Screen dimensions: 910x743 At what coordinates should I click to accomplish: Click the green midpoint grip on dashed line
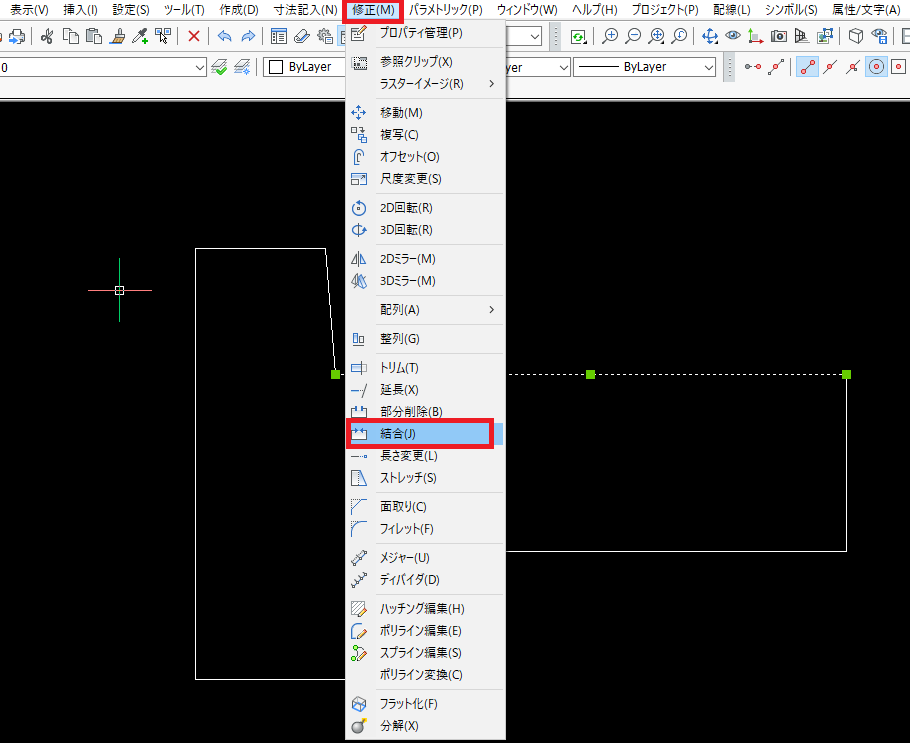590,374
